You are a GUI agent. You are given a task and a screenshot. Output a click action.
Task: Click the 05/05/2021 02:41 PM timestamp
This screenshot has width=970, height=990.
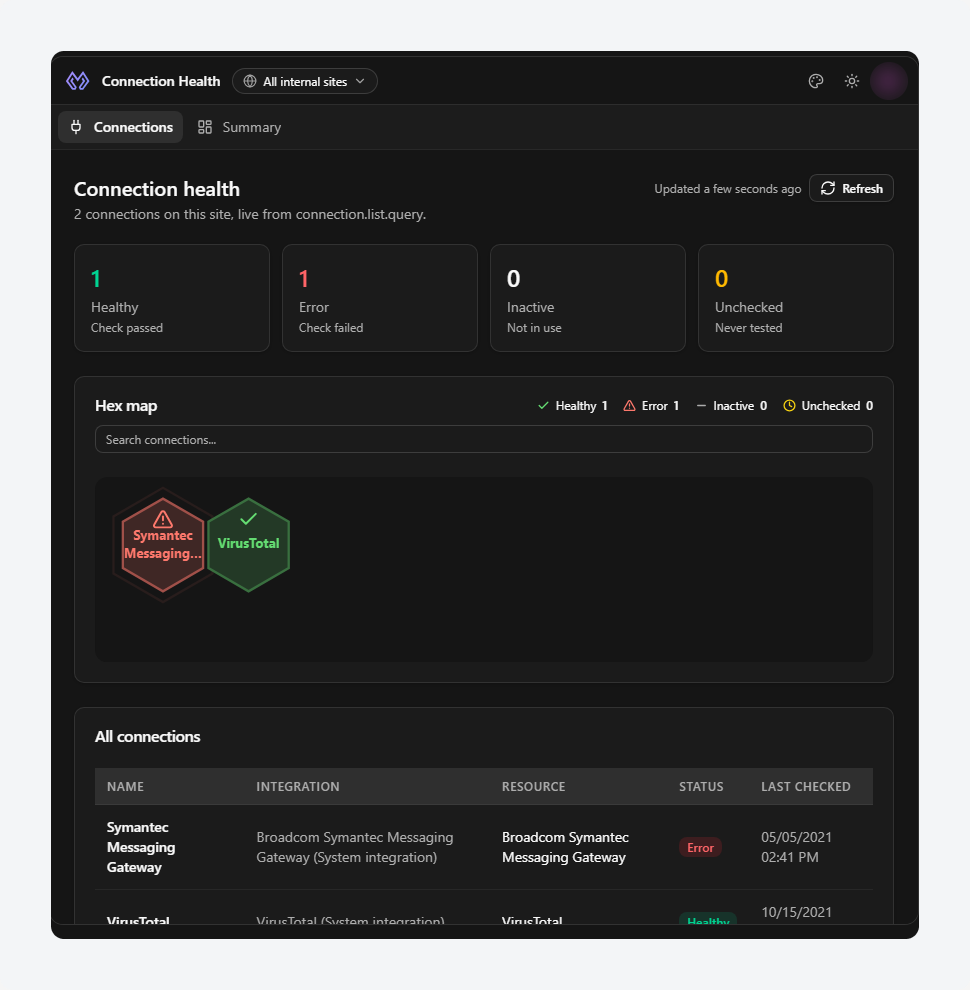tap(796, 847)
